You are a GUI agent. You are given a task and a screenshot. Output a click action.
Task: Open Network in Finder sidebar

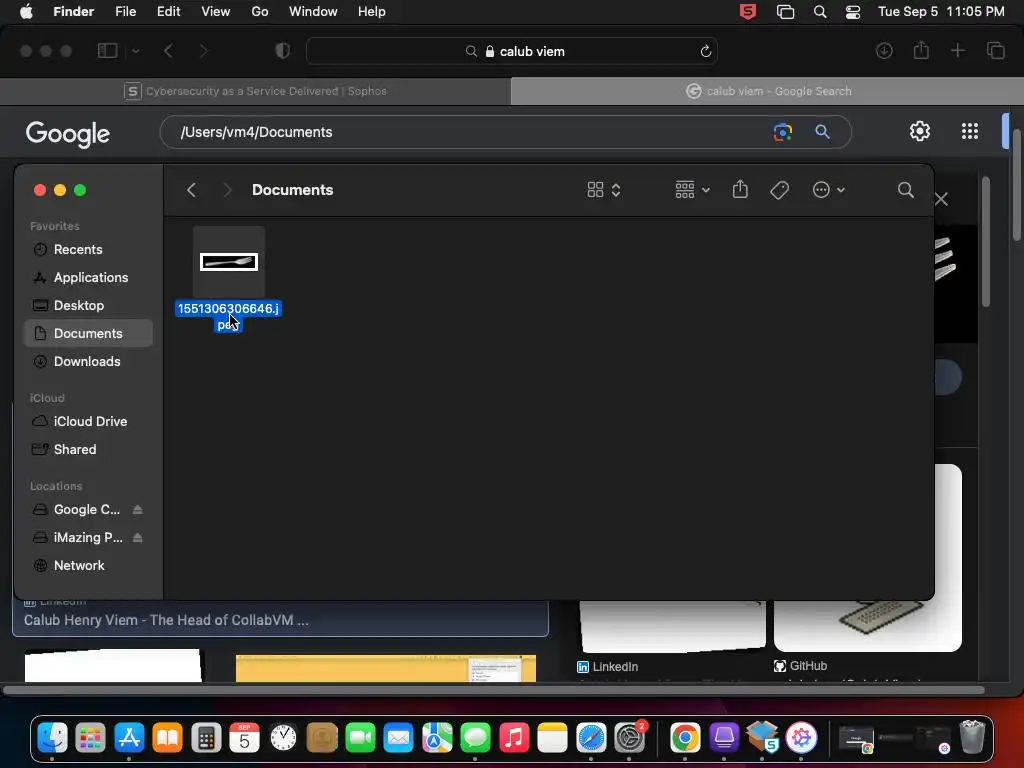pyautogui.click(x=88, y=566)
